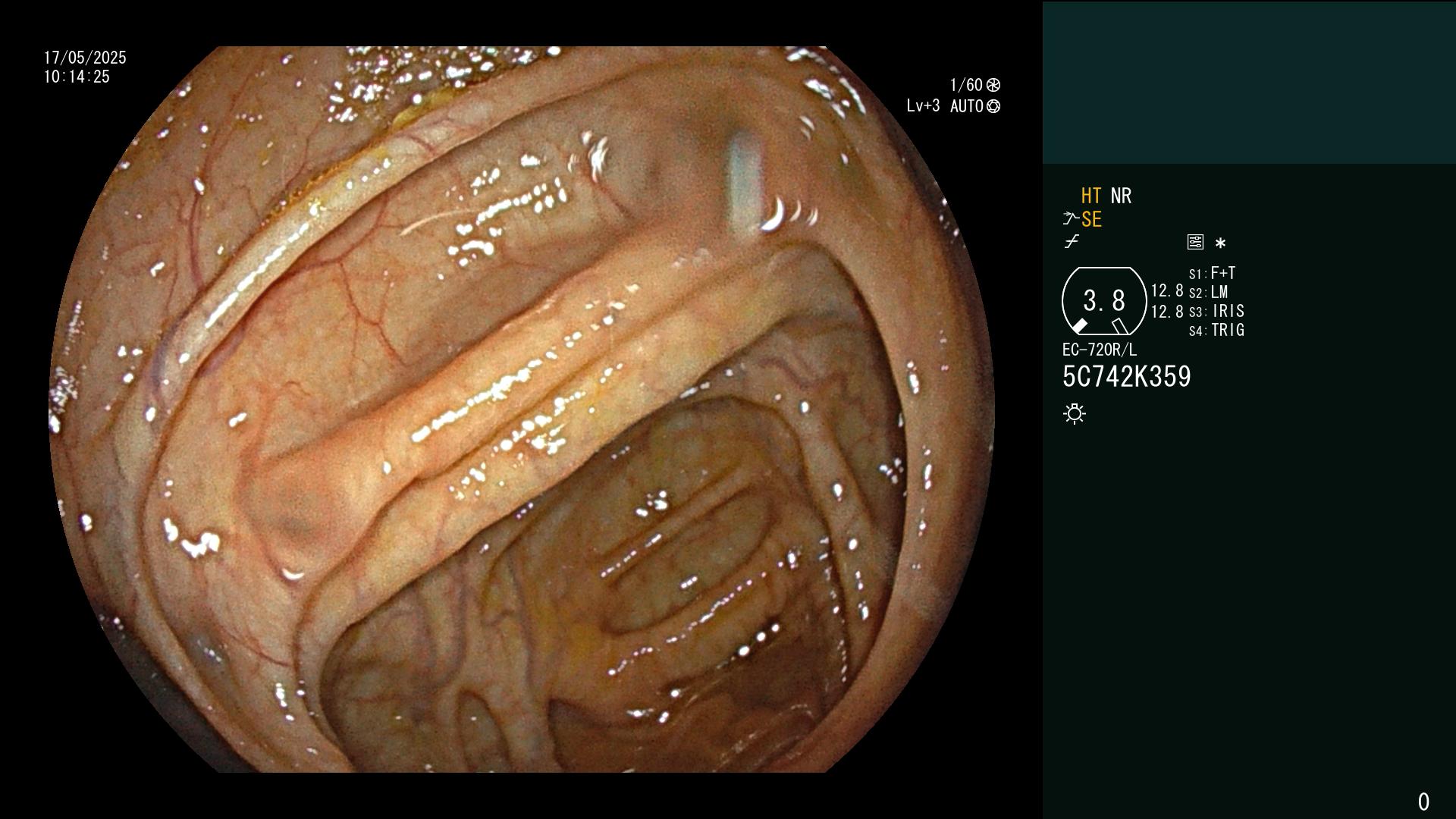Click the structure enhancement curve icon beside SE
The height and width of the screenshot is (819, 1456).
(x=1071, y=219)
